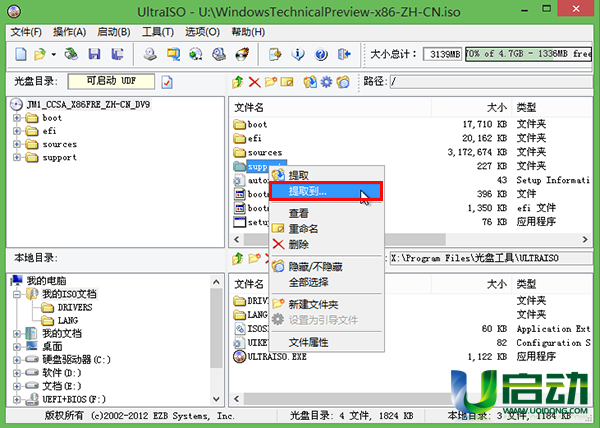Click the disc 路径 path field
The image size is (600, 428).
(491, 81)
